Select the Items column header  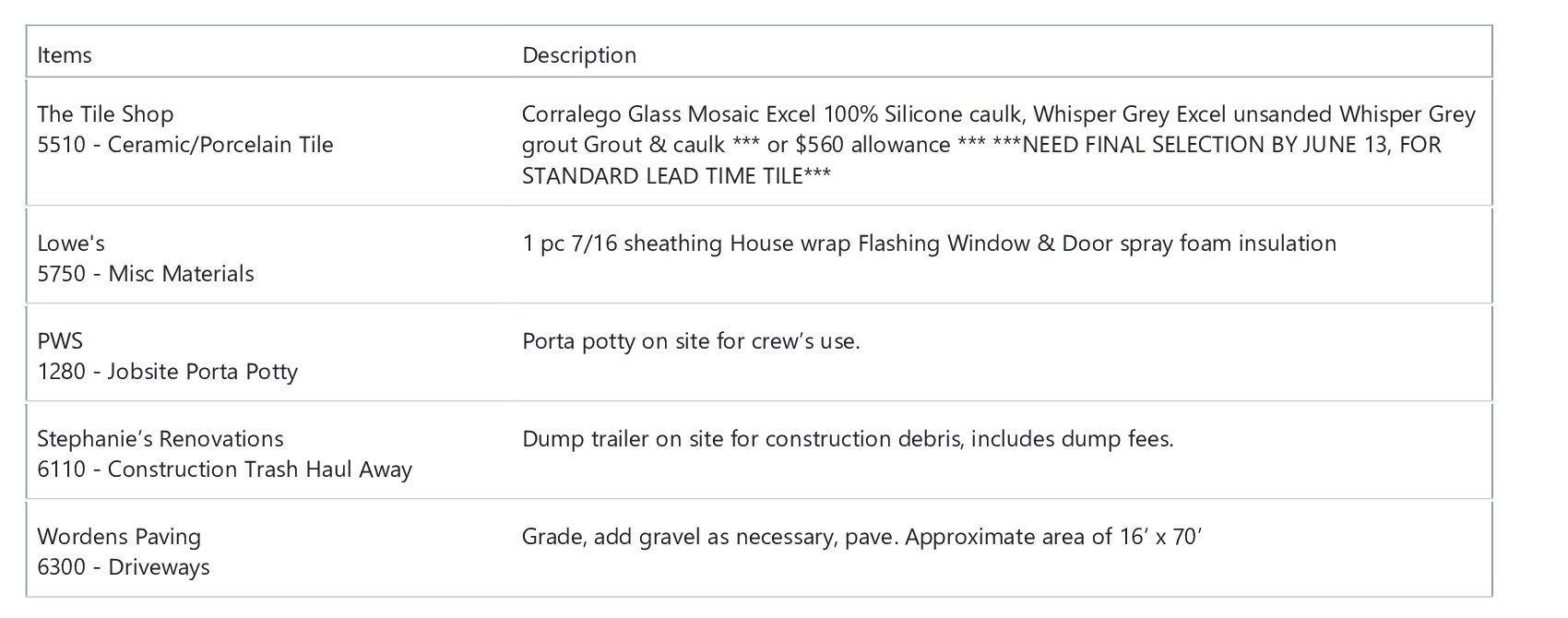click(x=65, y=55)
